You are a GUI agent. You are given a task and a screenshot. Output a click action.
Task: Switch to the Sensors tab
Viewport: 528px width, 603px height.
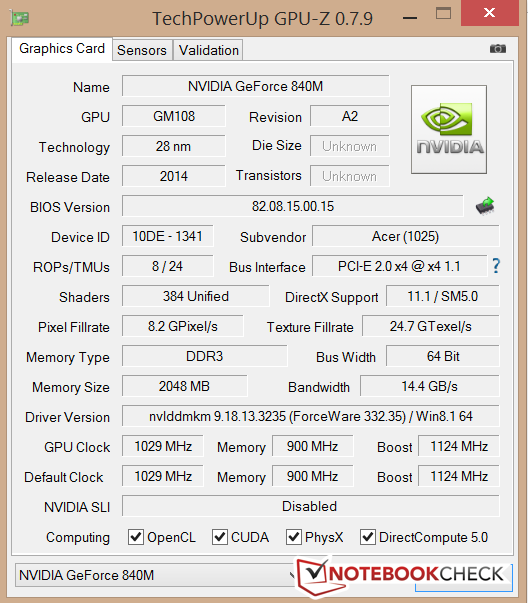coord(142,50)
